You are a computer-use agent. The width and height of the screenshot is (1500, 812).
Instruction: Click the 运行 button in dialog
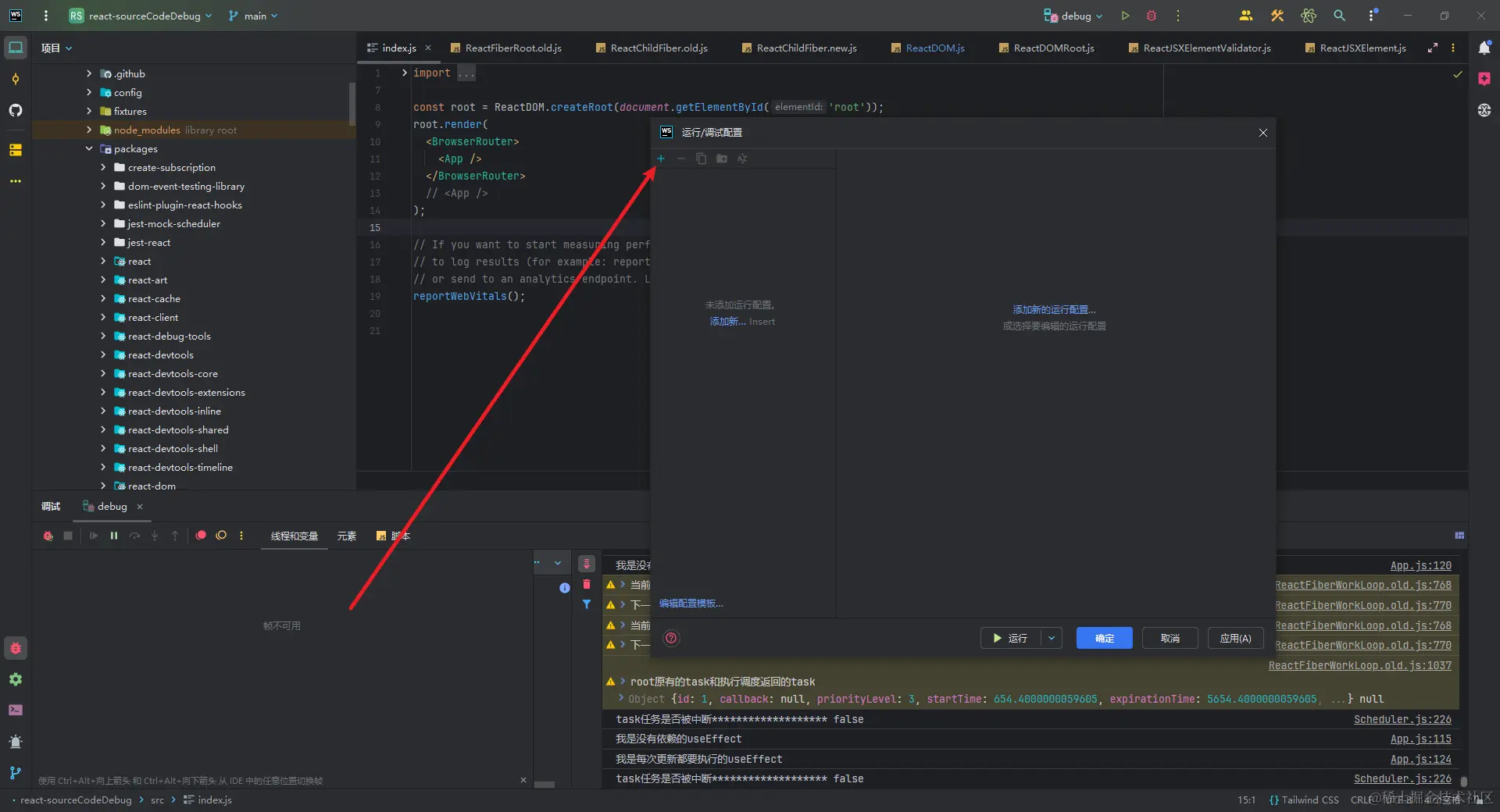coord(1011,638)
